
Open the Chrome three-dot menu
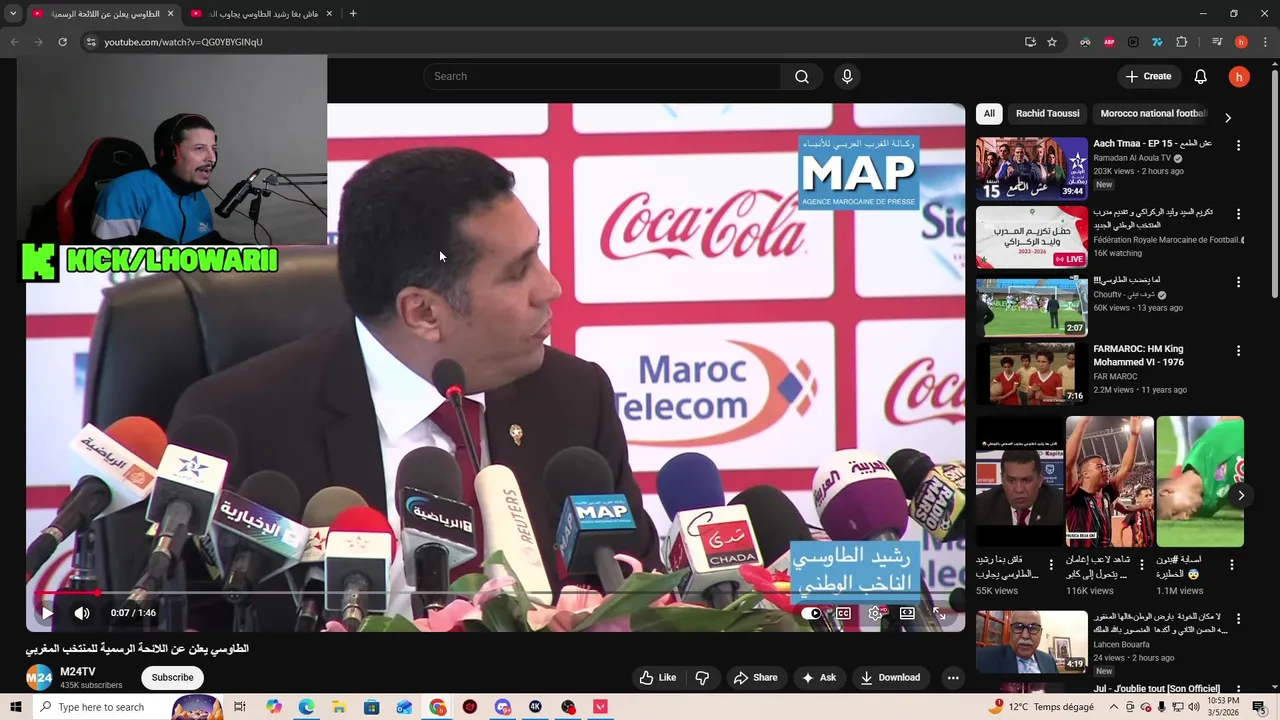(x=1265, y=42)
